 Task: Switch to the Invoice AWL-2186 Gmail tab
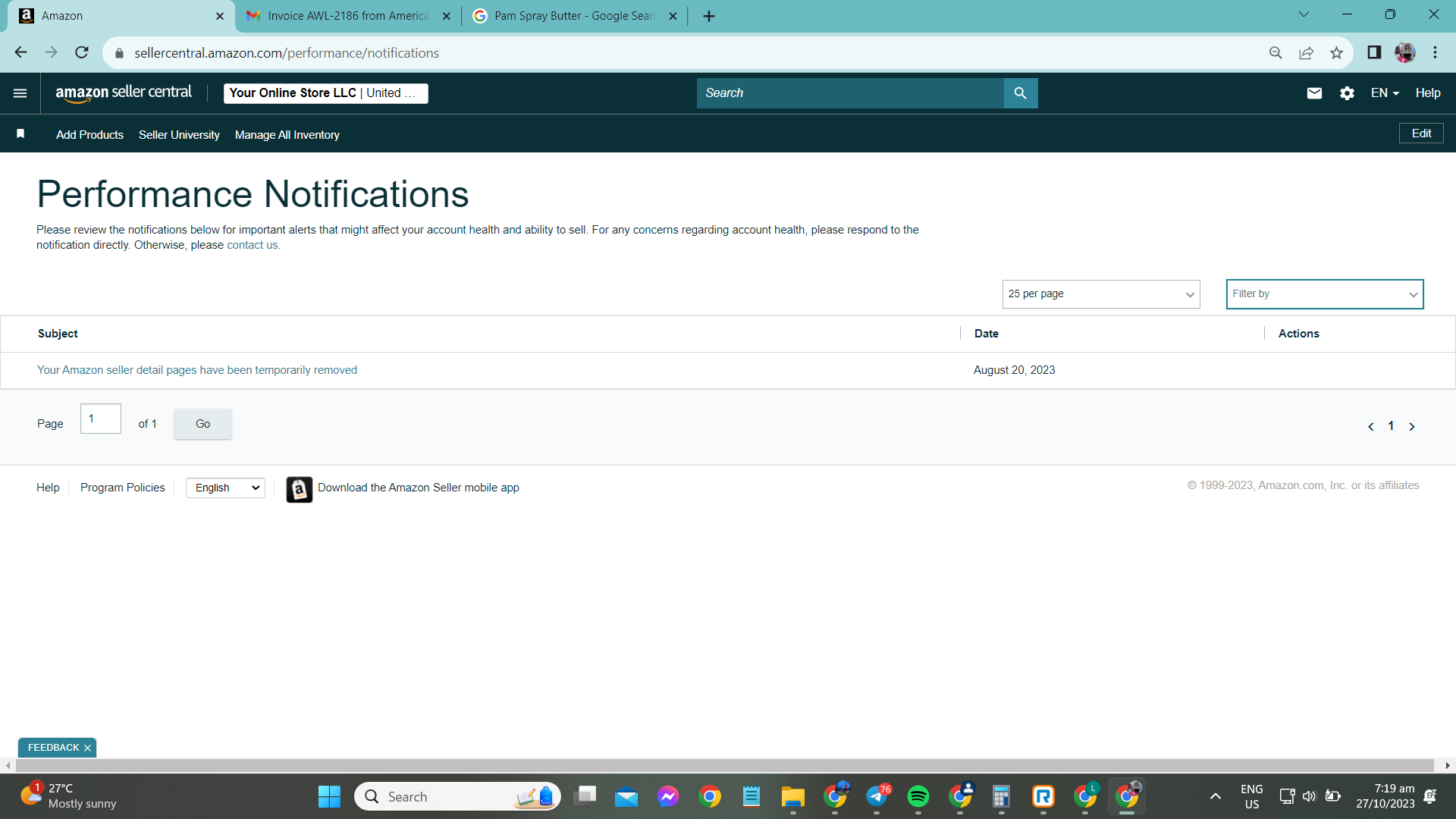348,16
